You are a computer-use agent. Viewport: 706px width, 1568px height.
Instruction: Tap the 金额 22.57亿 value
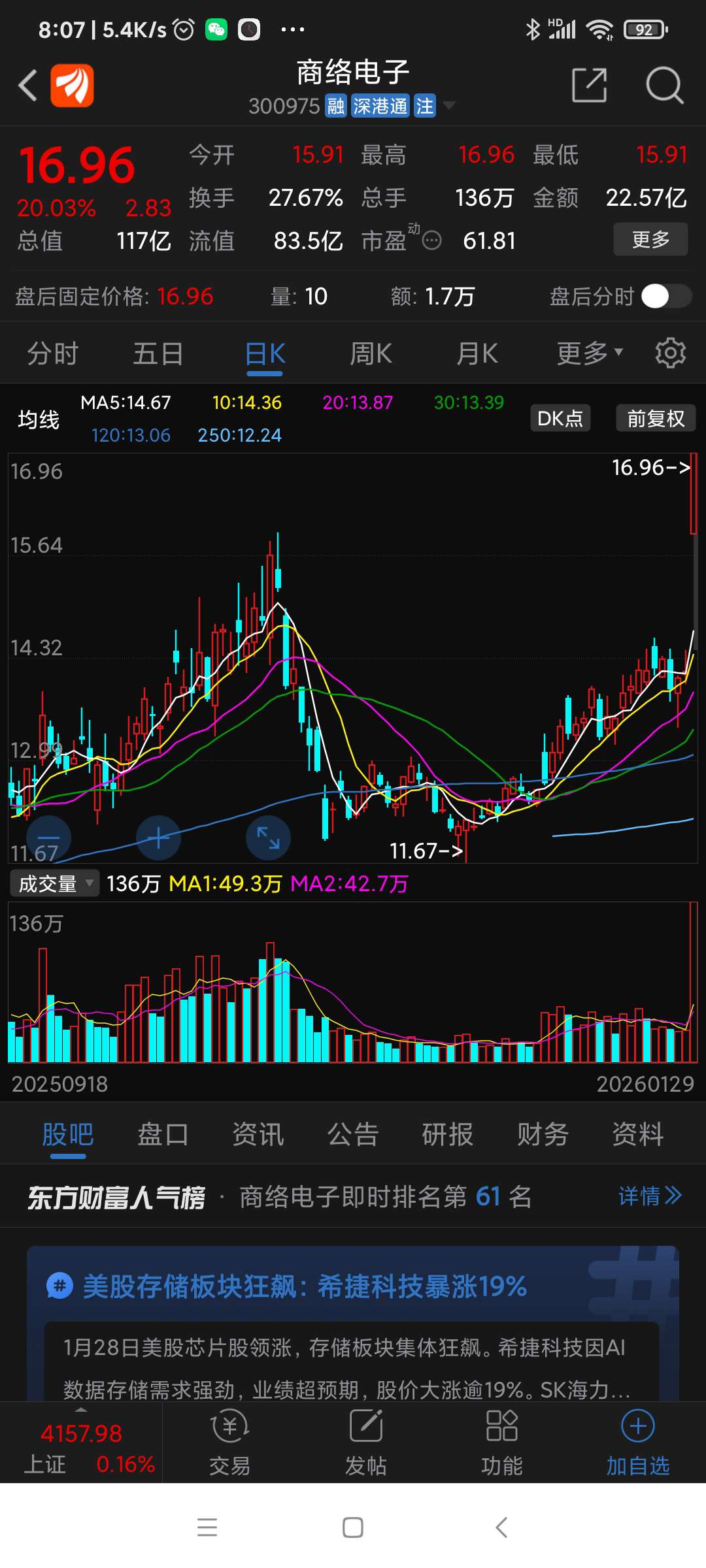[x=646, y=197]
